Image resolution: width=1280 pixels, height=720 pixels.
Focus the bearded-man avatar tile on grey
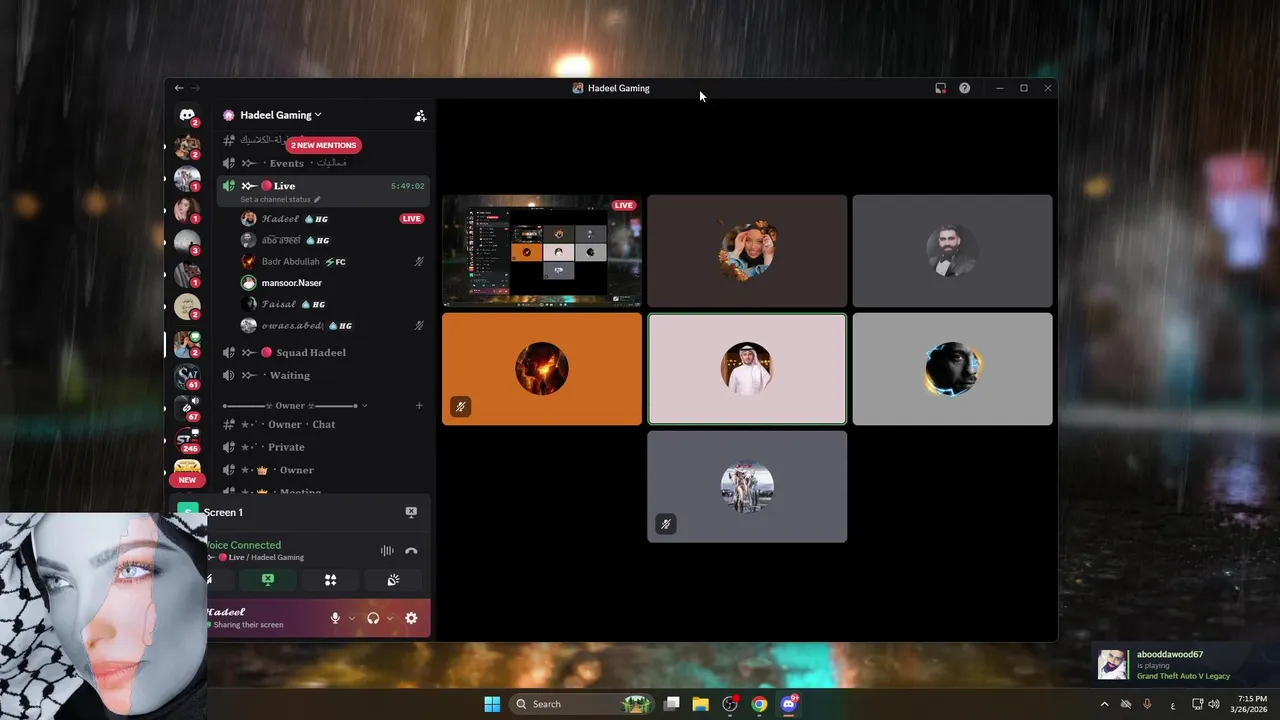click(952, 251)
